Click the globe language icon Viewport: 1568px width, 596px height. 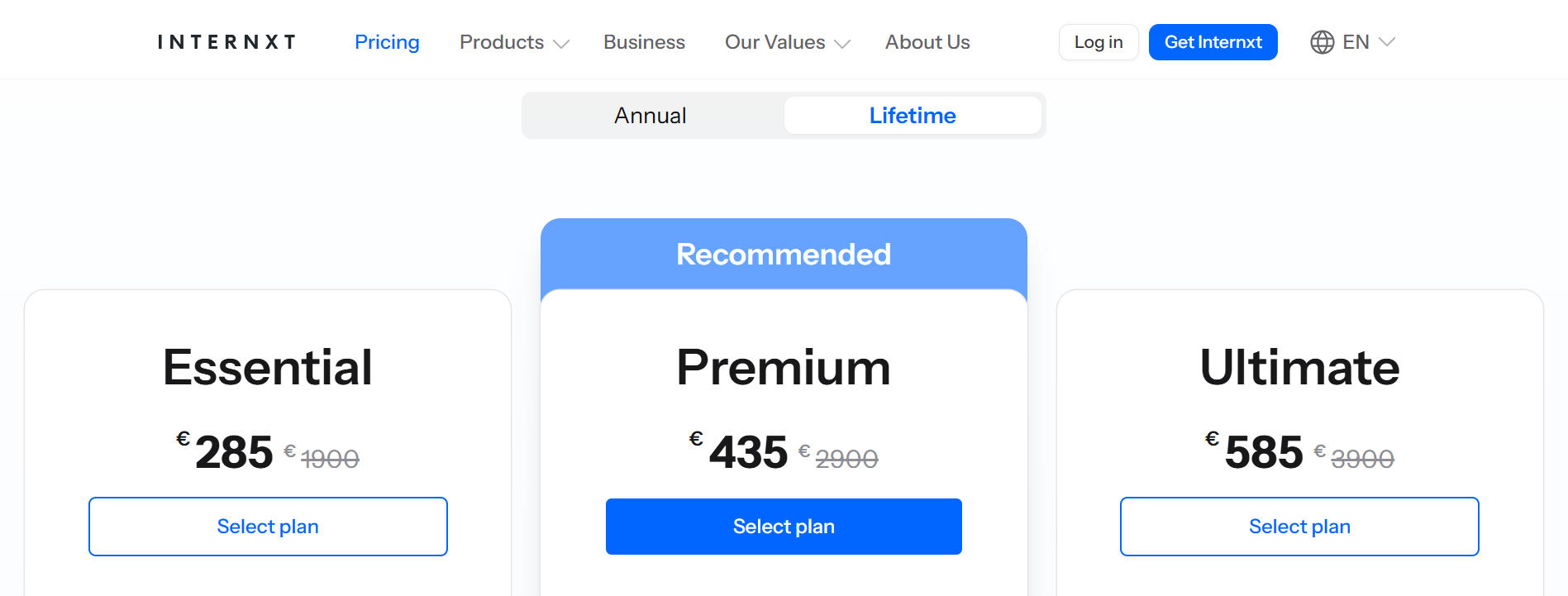pos(1323,41)
